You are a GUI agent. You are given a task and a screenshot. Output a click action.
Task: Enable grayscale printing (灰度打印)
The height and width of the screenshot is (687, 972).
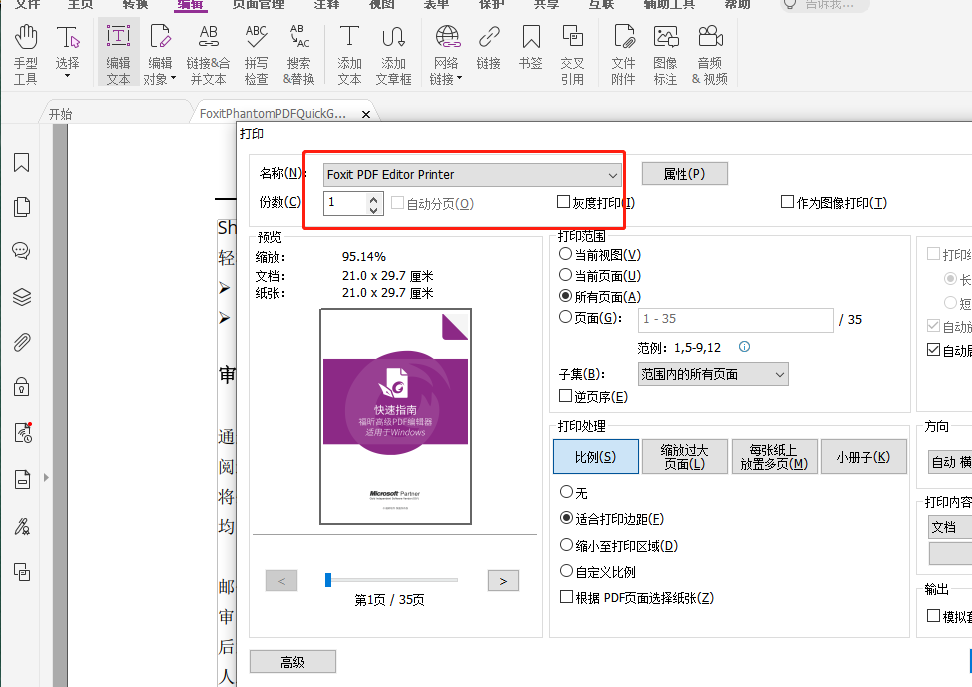coord(563,201)
